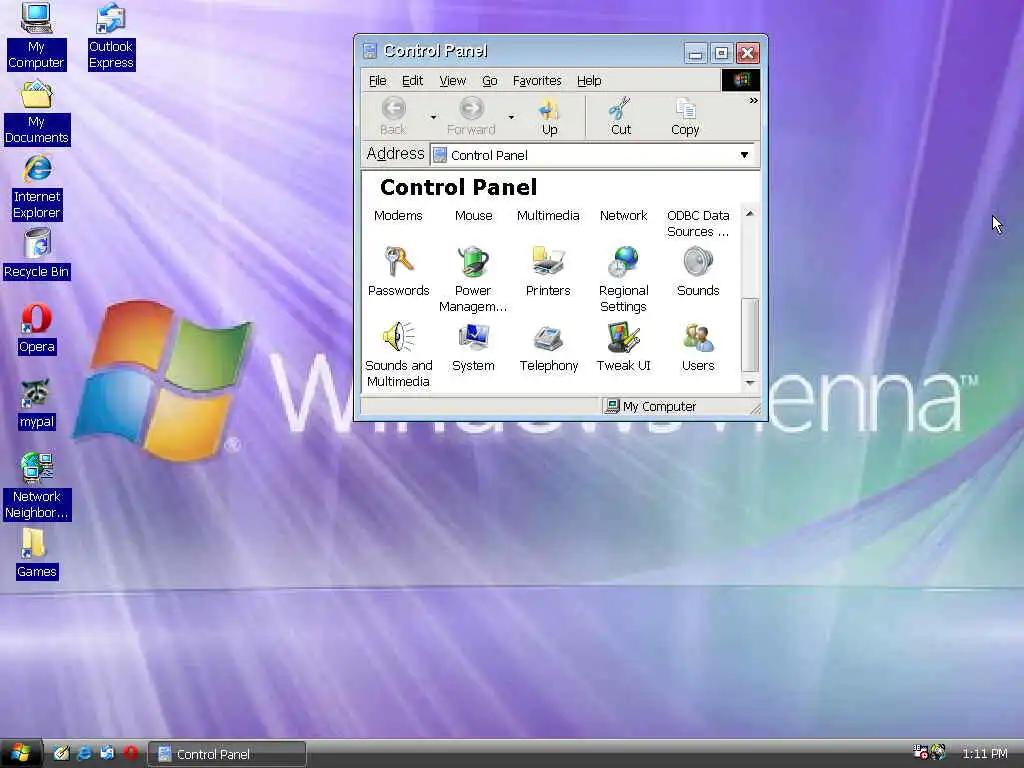Click the Up toolbar button
The height and width of the screenshot is (768, 1024).
click(549, 116)
